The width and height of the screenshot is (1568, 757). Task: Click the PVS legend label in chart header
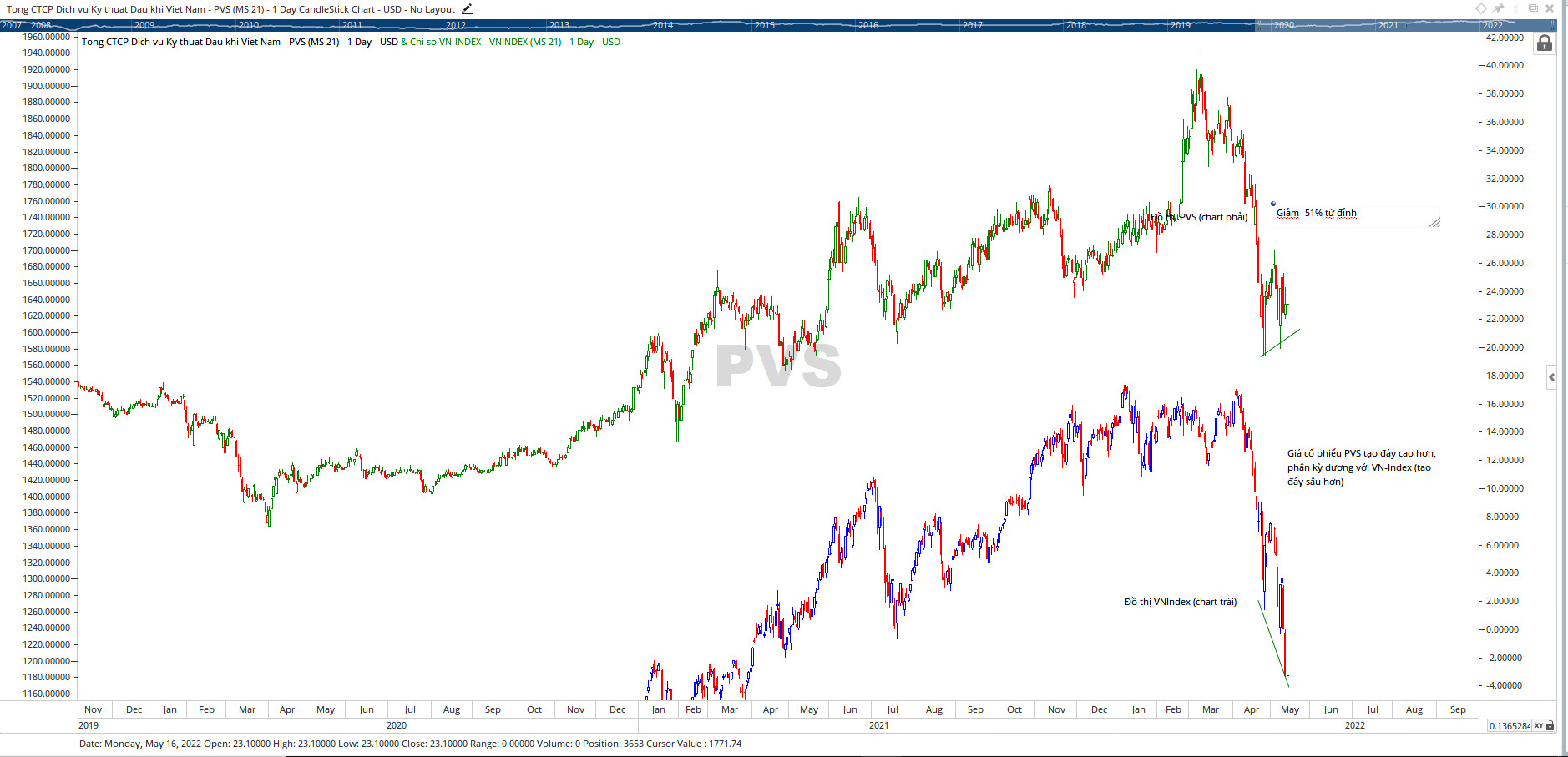pos(240,42)
